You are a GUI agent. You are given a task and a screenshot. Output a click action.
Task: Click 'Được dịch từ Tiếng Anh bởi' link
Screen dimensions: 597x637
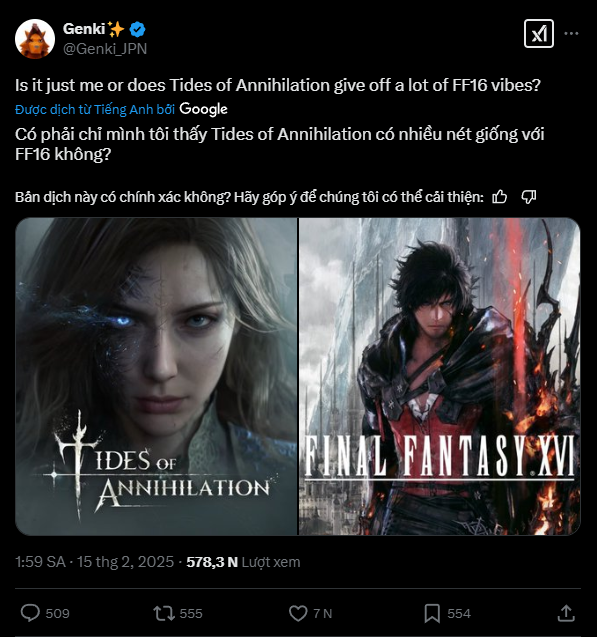(95, 109)
